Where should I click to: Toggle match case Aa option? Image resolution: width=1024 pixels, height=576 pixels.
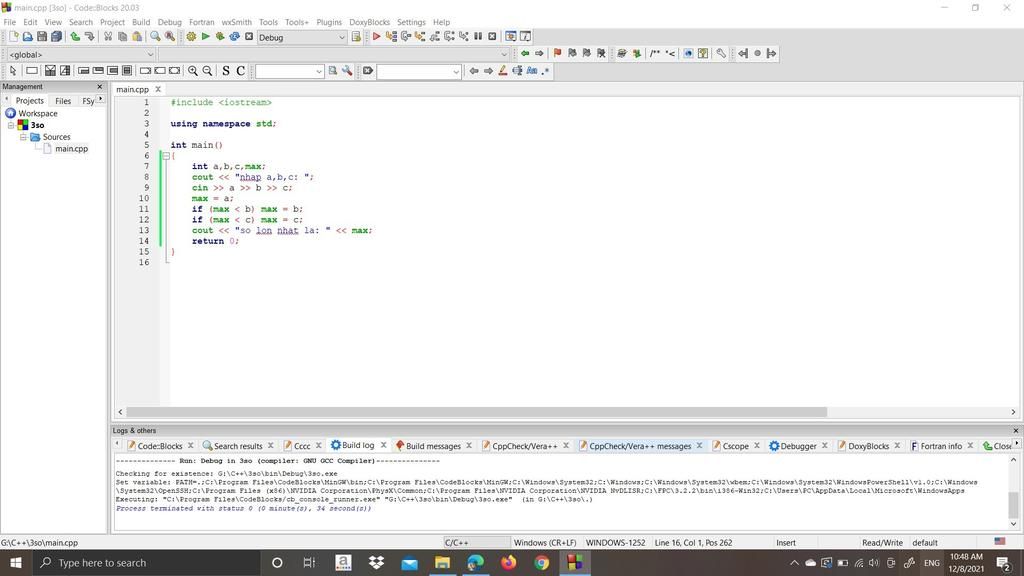pos(532,71)
